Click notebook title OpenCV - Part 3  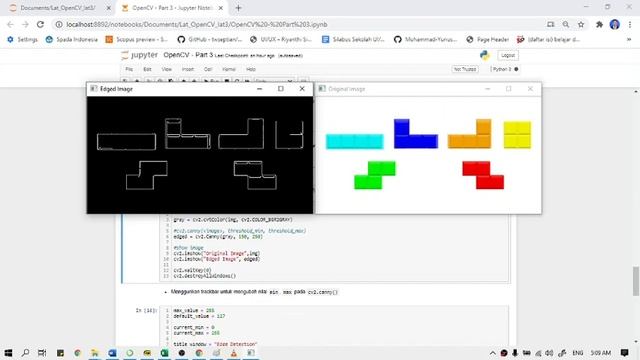[188, 55]
